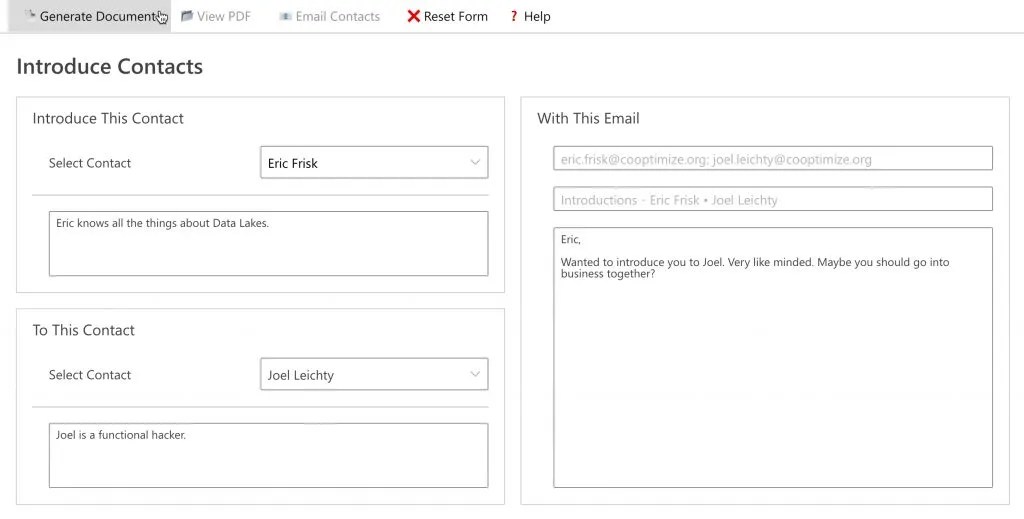Choose the Email Contacts toolbar label
This screenshot has height=519, width=1024.
[x=337, y=16]
